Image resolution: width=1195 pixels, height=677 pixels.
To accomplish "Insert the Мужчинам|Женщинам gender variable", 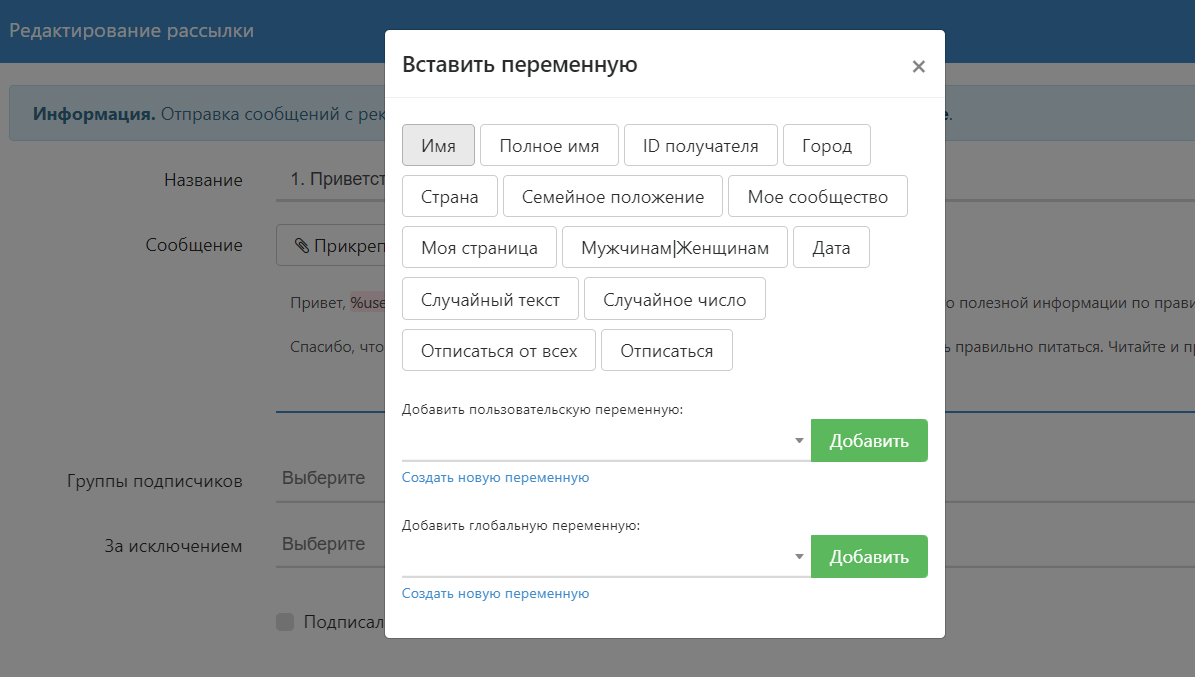I will pos(674,248).
